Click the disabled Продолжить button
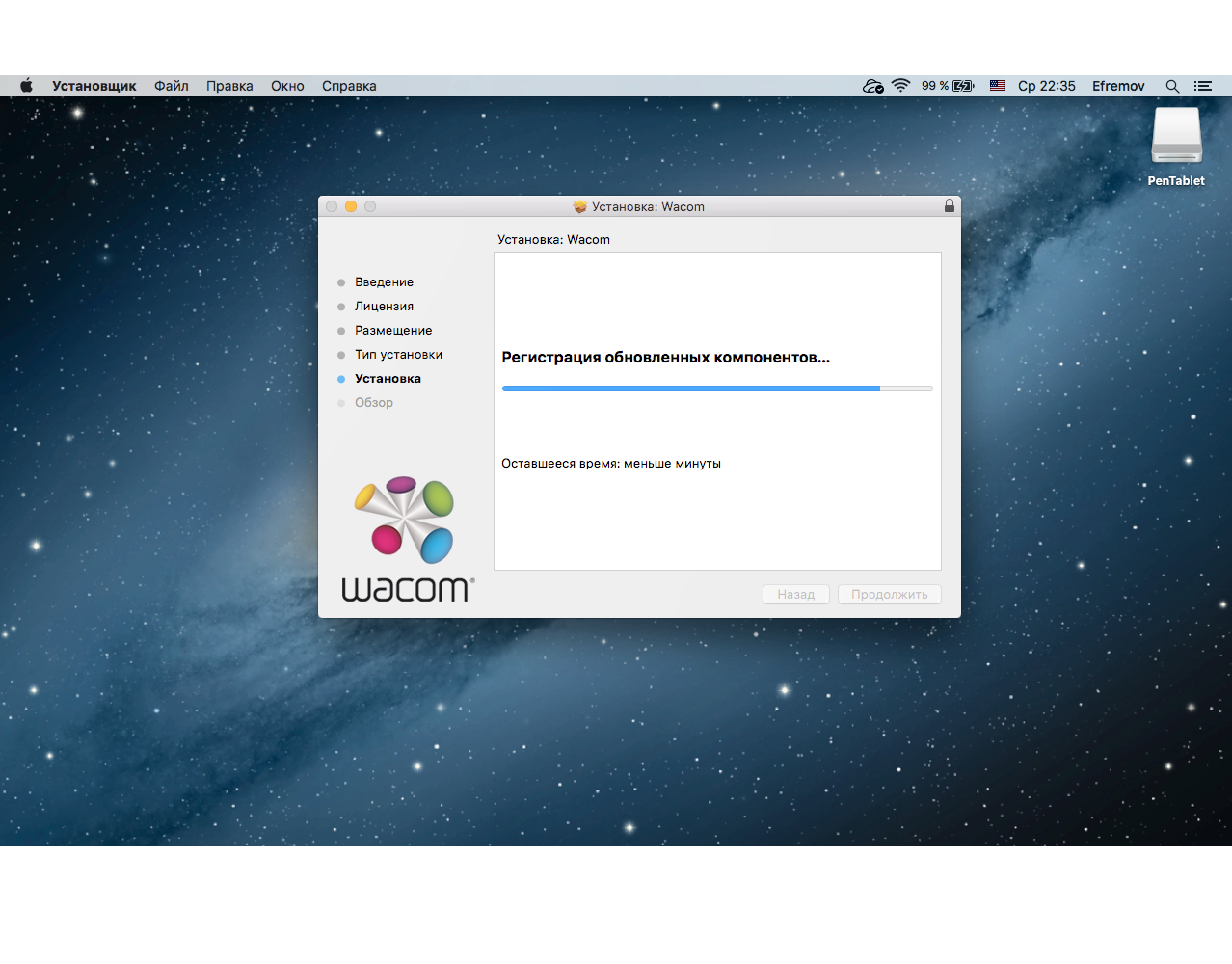 click(890, 595)
